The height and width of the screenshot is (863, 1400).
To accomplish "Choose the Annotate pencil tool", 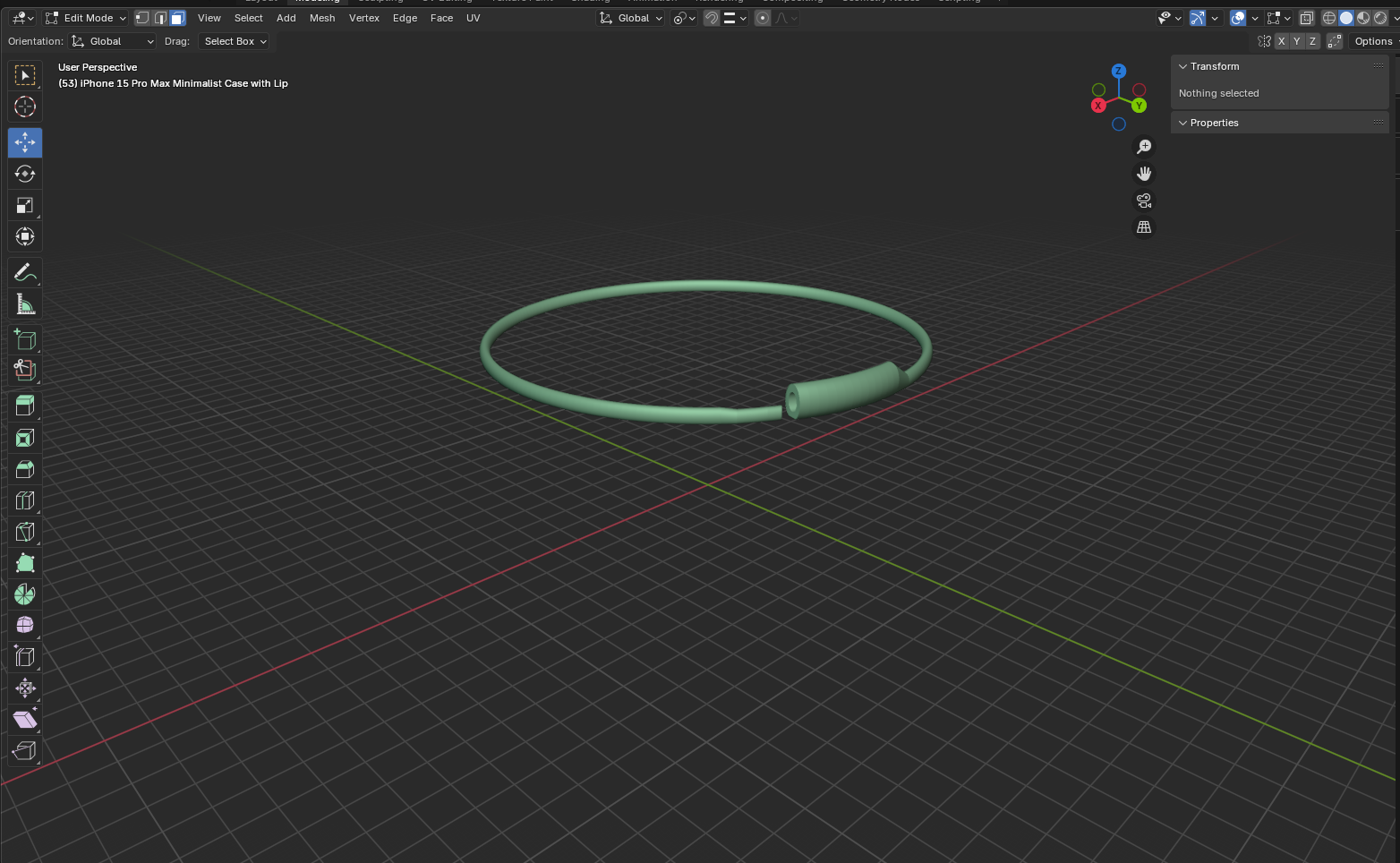I will 25,272.
